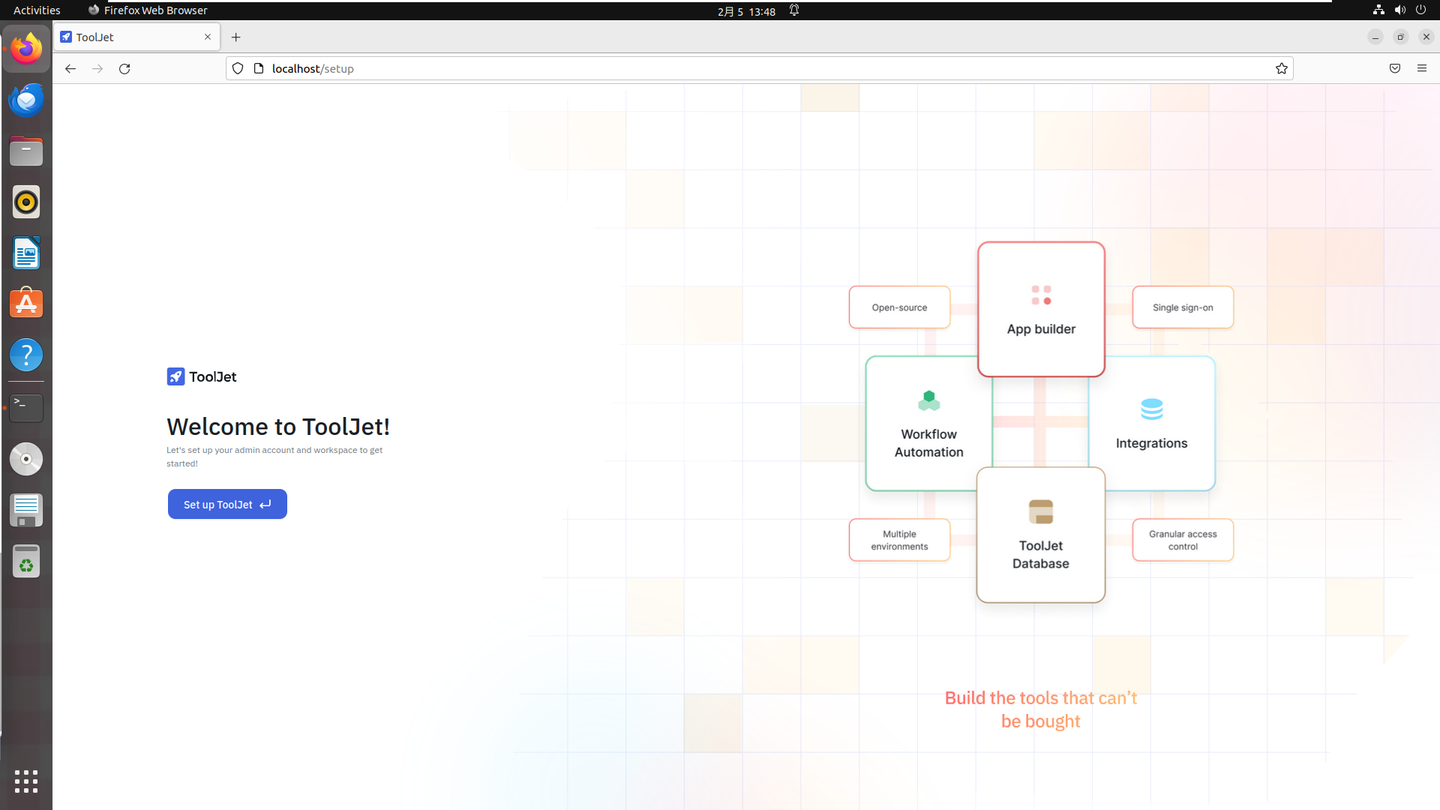Screen dimensions: 1440x810
Task: Switch to the ToolJet browser tab
Action: point(130,37)
